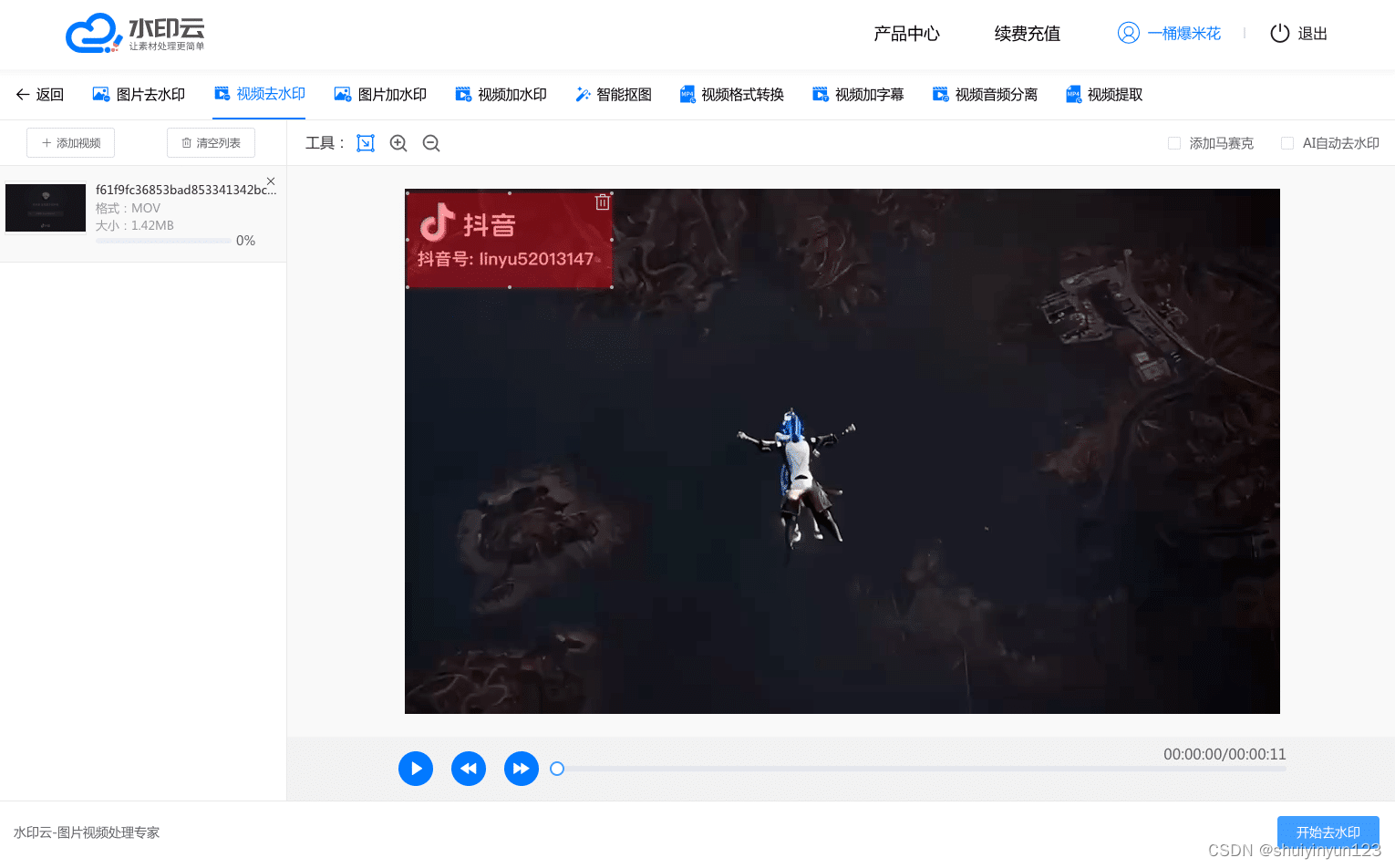1395x868 pixels.
Task: Click the 水印云 cloud logo
Action: point(135,33)
